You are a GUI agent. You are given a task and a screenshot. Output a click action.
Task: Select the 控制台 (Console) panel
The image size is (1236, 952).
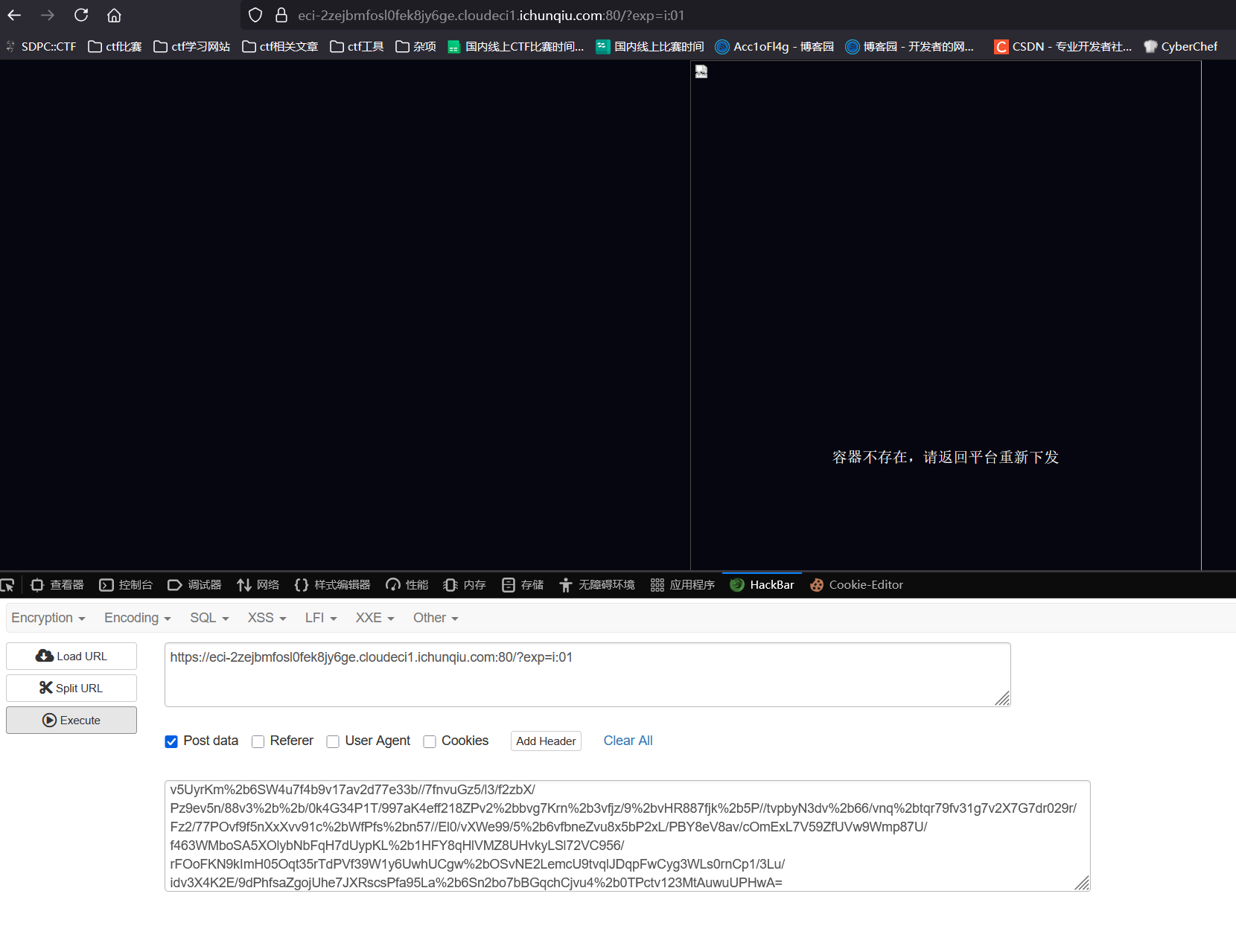pyautogui.click(x=126, y=585)
